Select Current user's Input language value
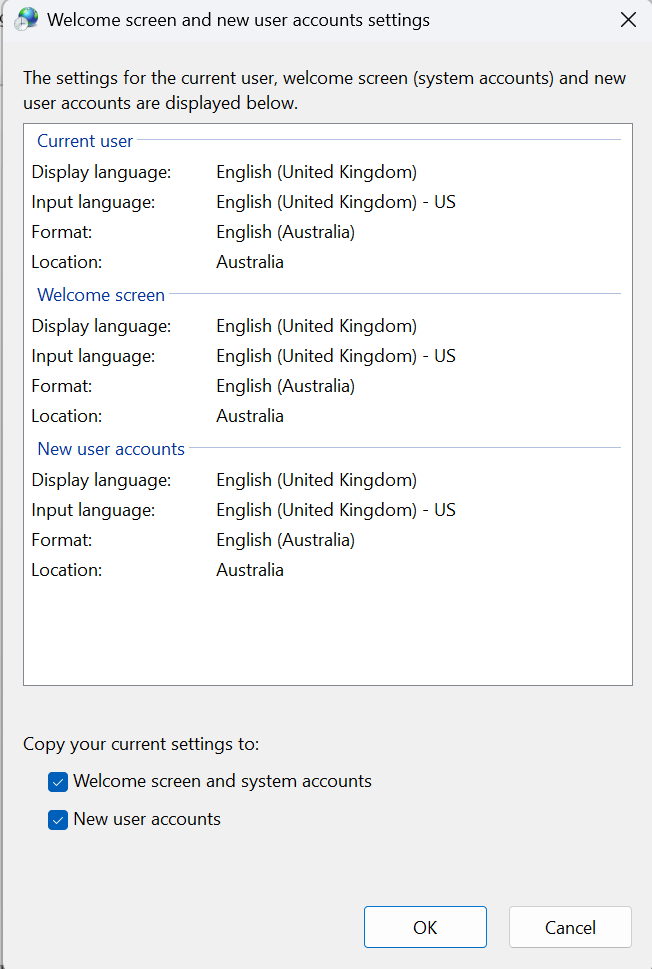The width and height of the screenshot is (652, 969). (335, 202)
